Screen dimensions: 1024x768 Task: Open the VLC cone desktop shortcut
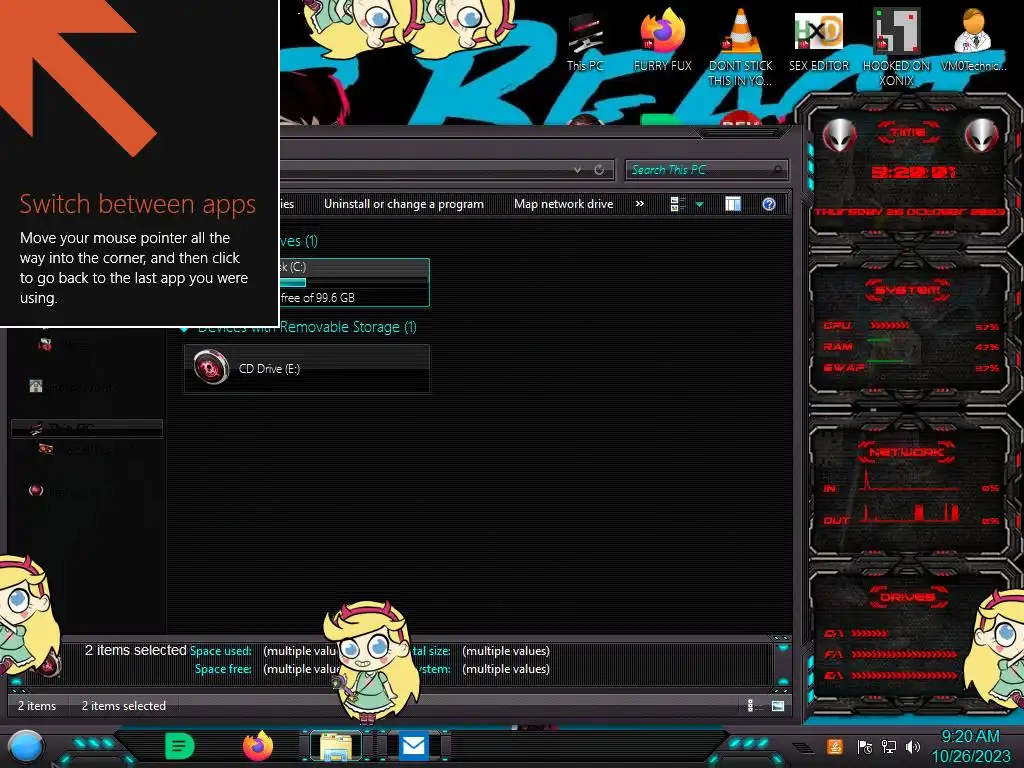coord(740,47)
